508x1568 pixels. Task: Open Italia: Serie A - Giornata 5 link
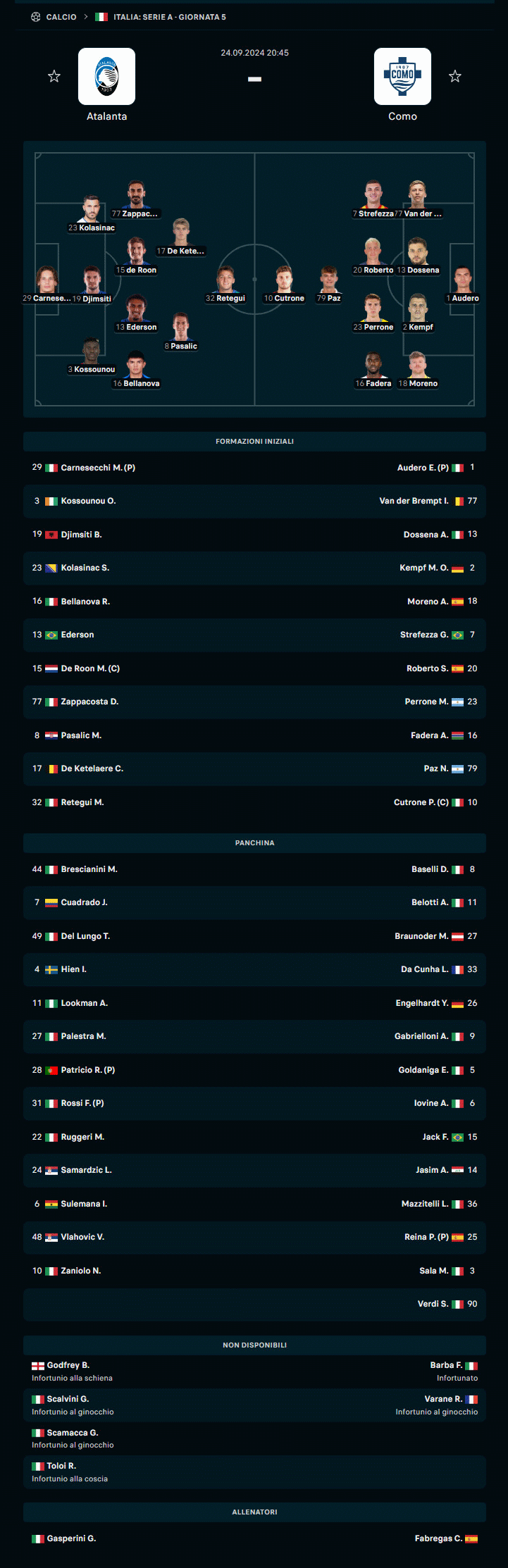coord(170,17)
